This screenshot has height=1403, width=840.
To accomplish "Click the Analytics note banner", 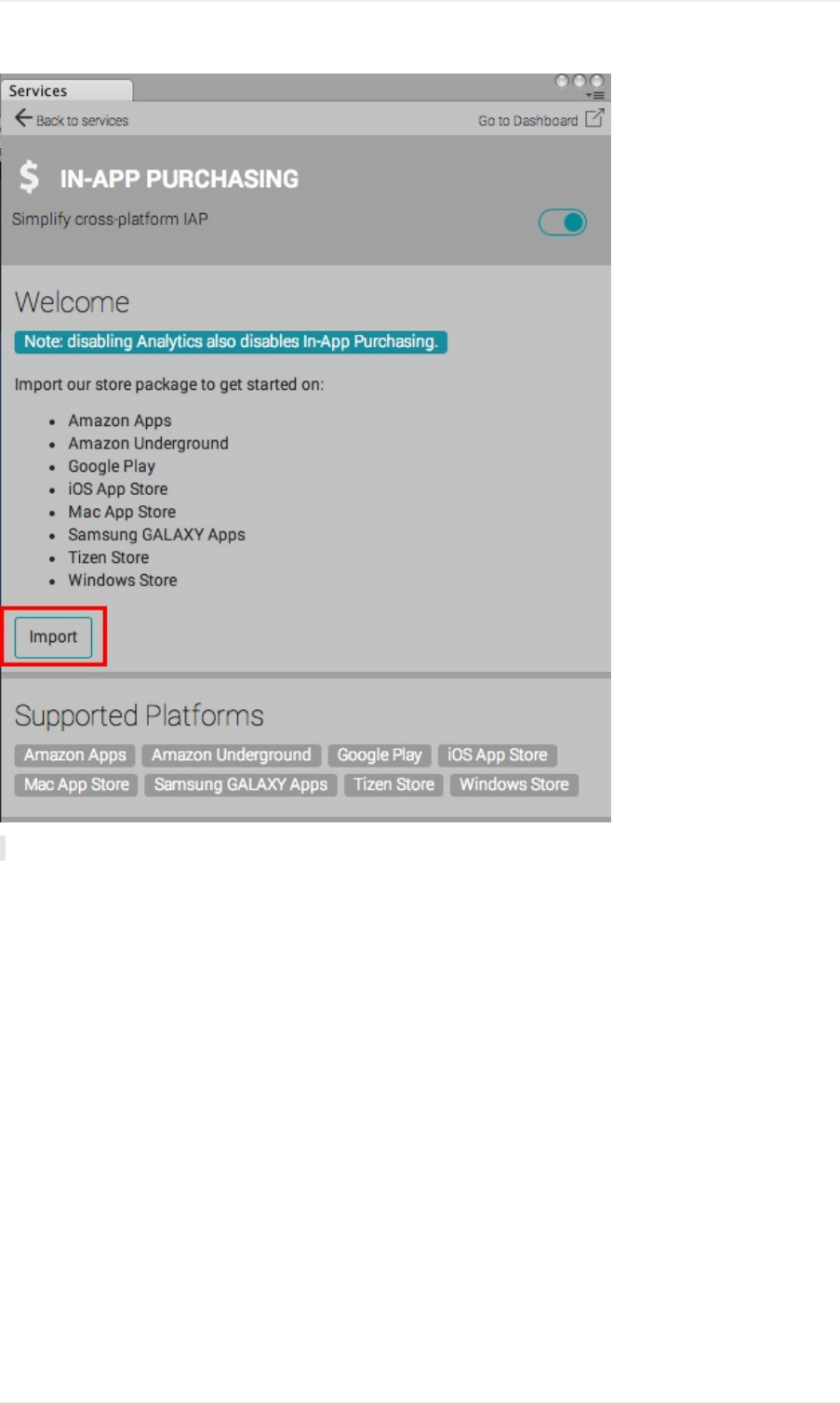I will point(231,341).
